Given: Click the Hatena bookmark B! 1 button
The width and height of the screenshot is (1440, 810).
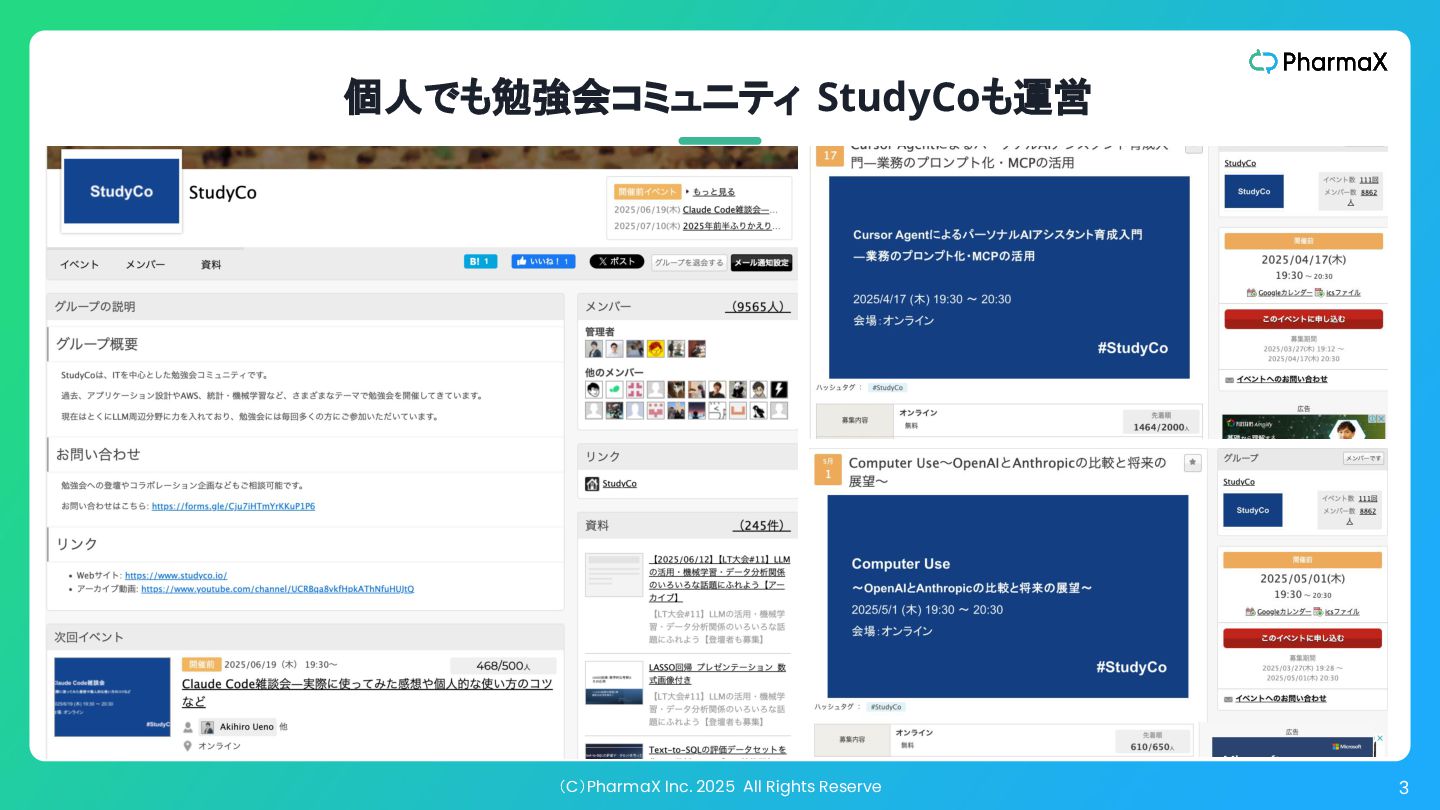Looking at the screenshot, I should pyautogui.click(x=480, y=262).
